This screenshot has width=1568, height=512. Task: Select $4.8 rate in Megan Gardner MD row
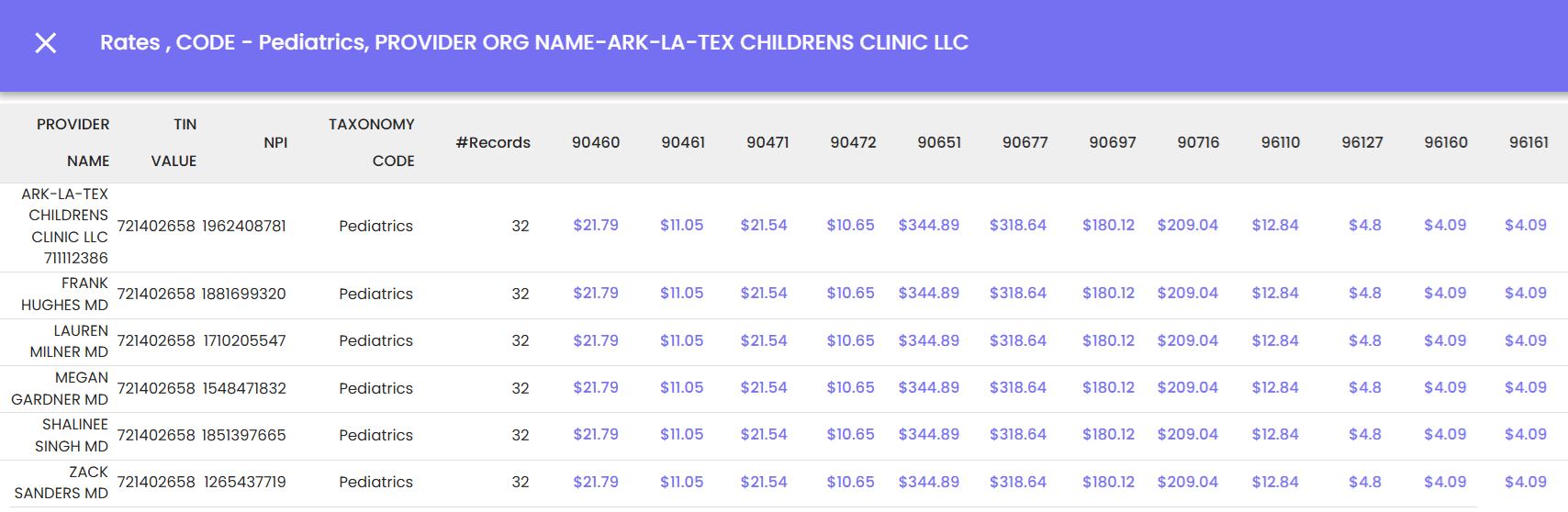pyautogui.click(x=1365, y=387)
